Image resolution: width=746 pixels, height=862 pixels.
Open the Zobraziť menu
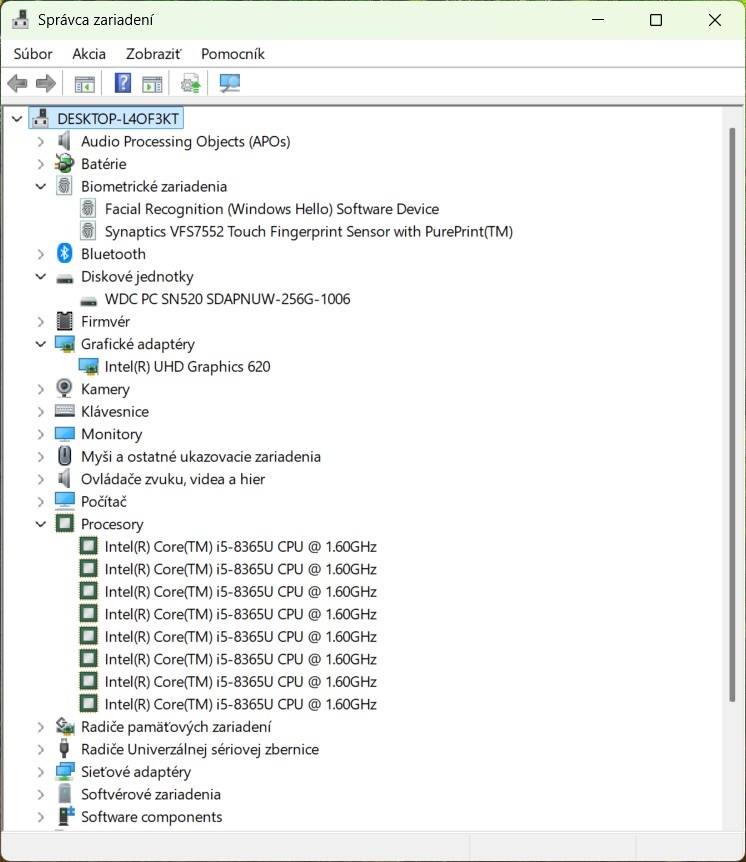[153, 54]
